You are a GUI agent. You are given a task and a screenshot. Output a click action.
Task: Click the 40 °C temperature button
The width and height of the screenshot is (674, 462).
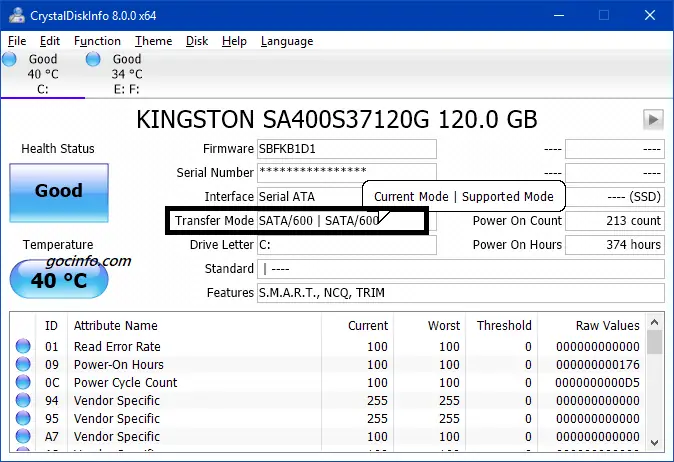59,280
